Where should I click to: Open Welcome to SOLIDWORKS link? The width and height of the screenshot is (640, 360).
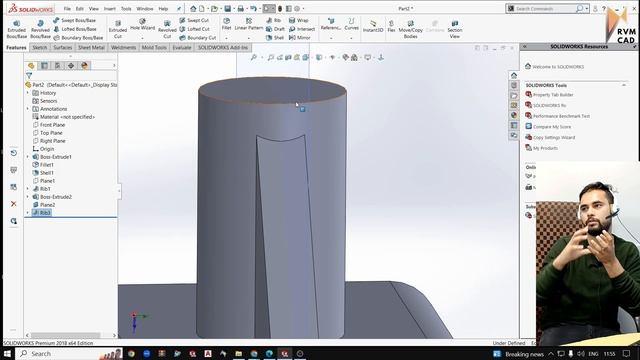(558, 67)
